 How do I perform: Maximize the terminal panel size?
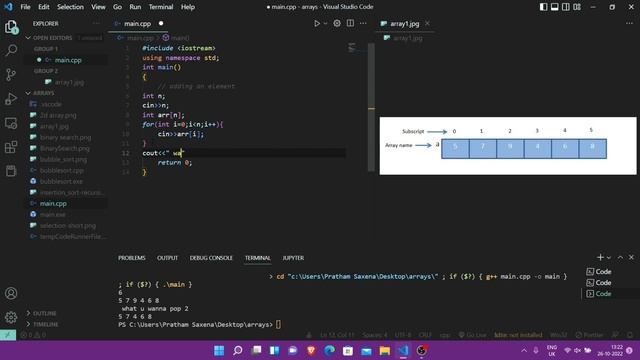[x=620, y=257]
